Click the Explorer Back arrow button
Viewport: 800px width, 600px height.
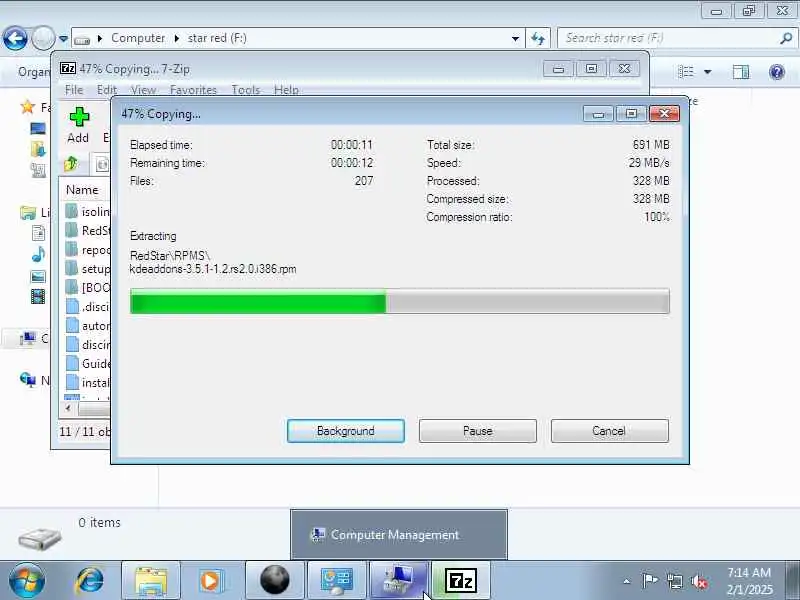pyautogui.click(x=15, y=38)
